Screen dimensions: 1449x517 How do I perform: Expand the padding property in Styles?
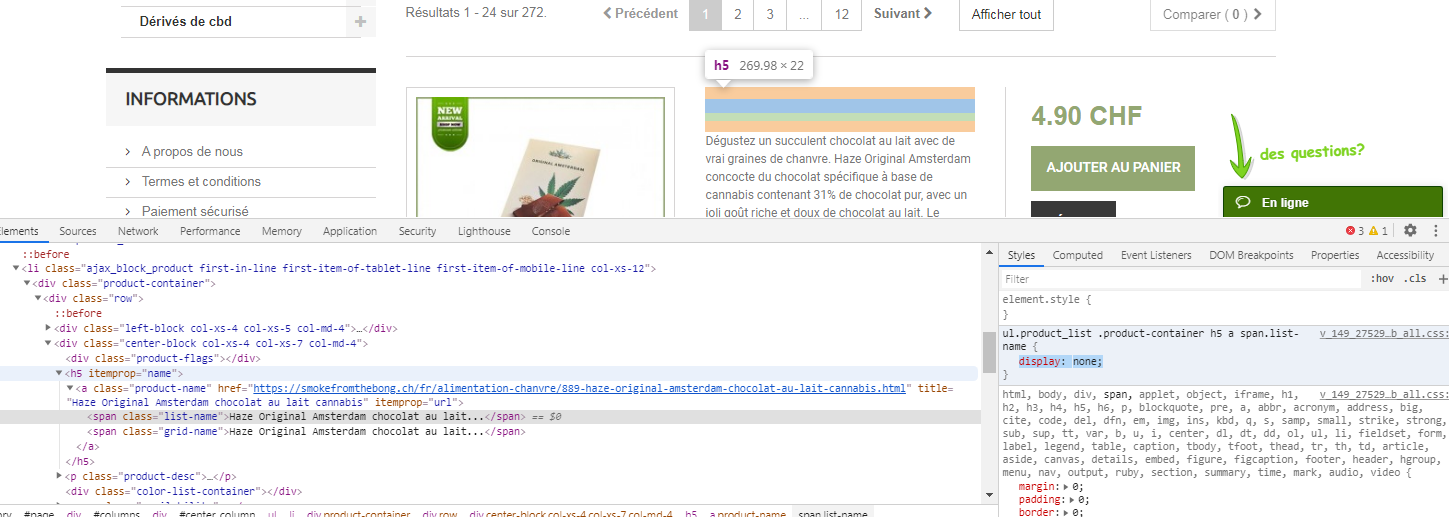click(1073, 499)
